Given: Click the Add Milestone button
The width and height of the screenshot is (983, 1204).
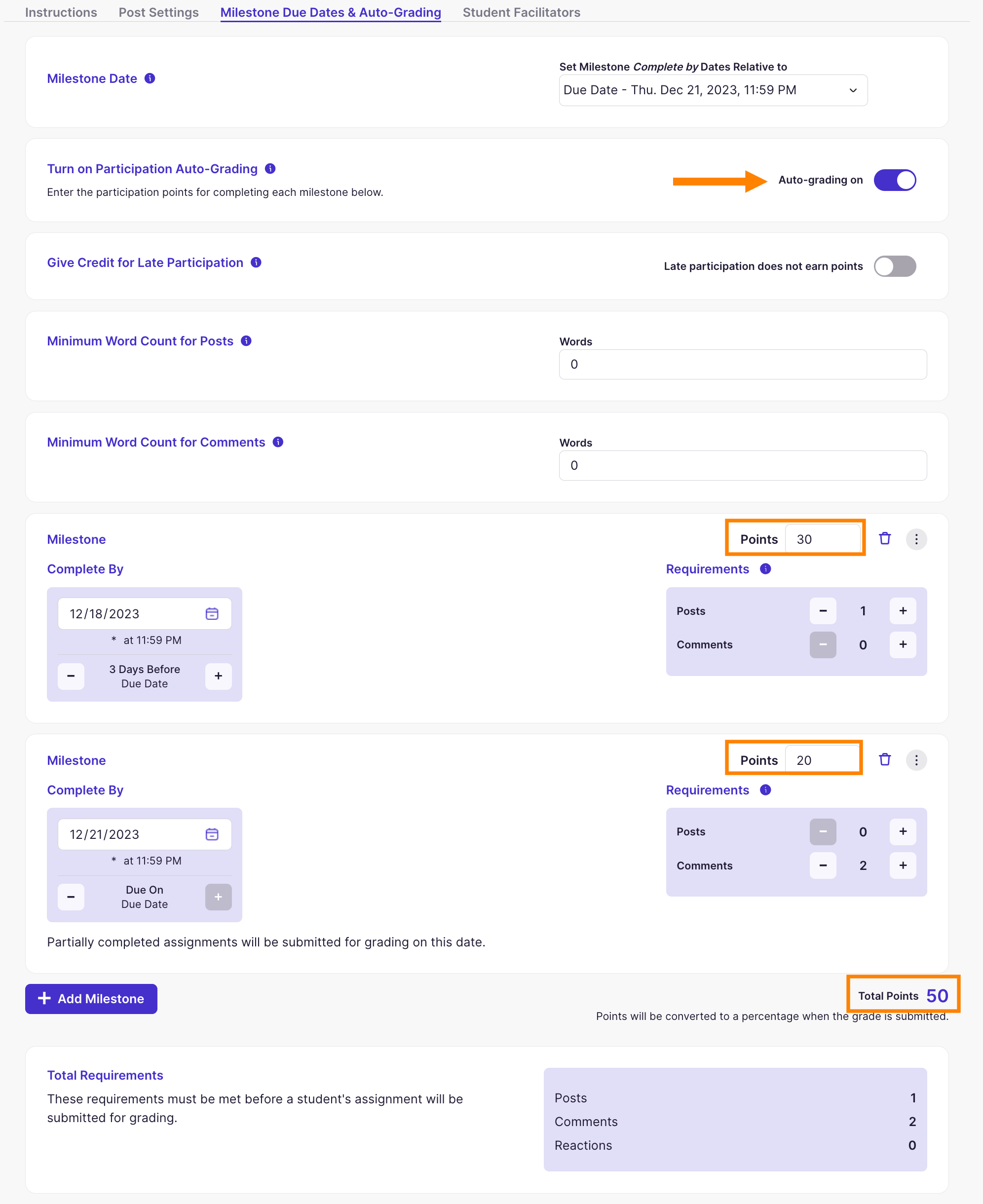Looking at the screenshot, I should (91, 999).
